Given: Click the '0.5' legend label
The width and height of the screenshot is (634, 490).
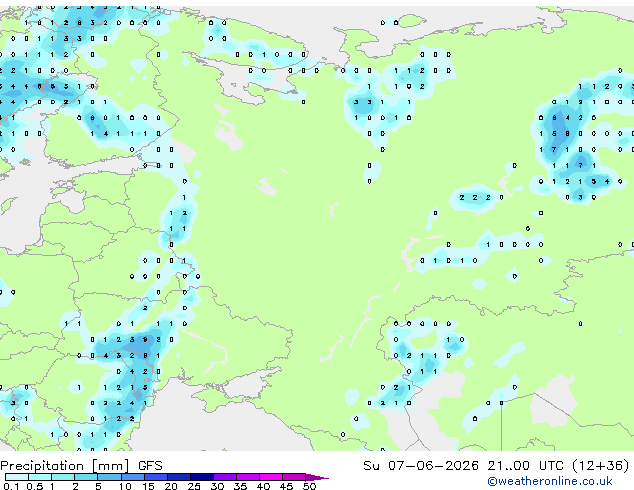Looking at the screenshot, I should tap(35, 486).
